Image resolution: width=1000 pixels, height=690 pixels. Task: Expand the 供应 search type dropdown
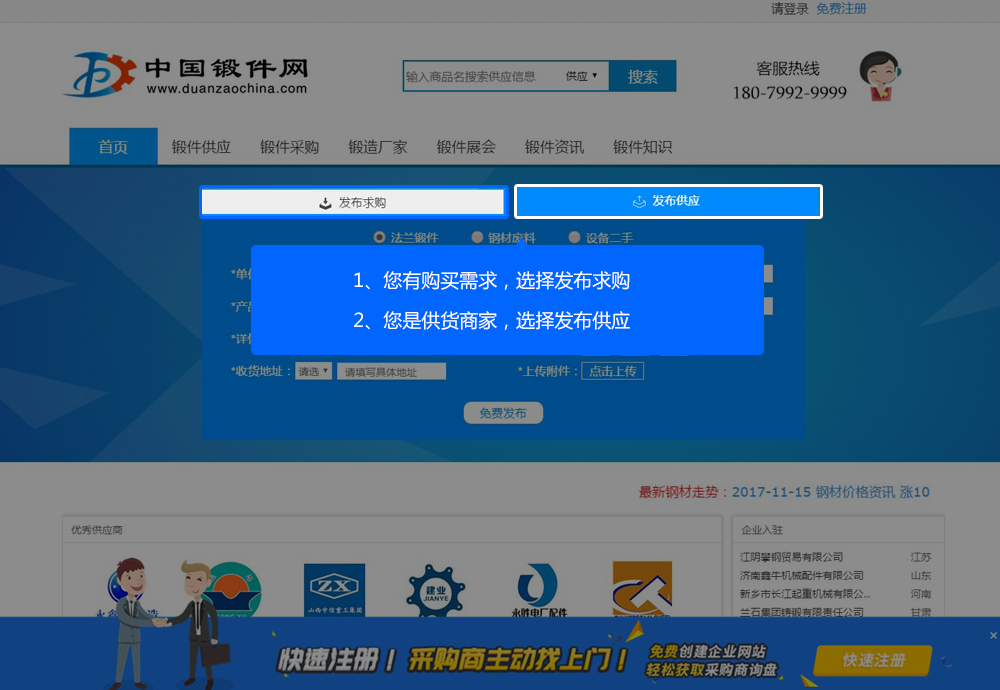pyautogui.click(x=582, y=76)
